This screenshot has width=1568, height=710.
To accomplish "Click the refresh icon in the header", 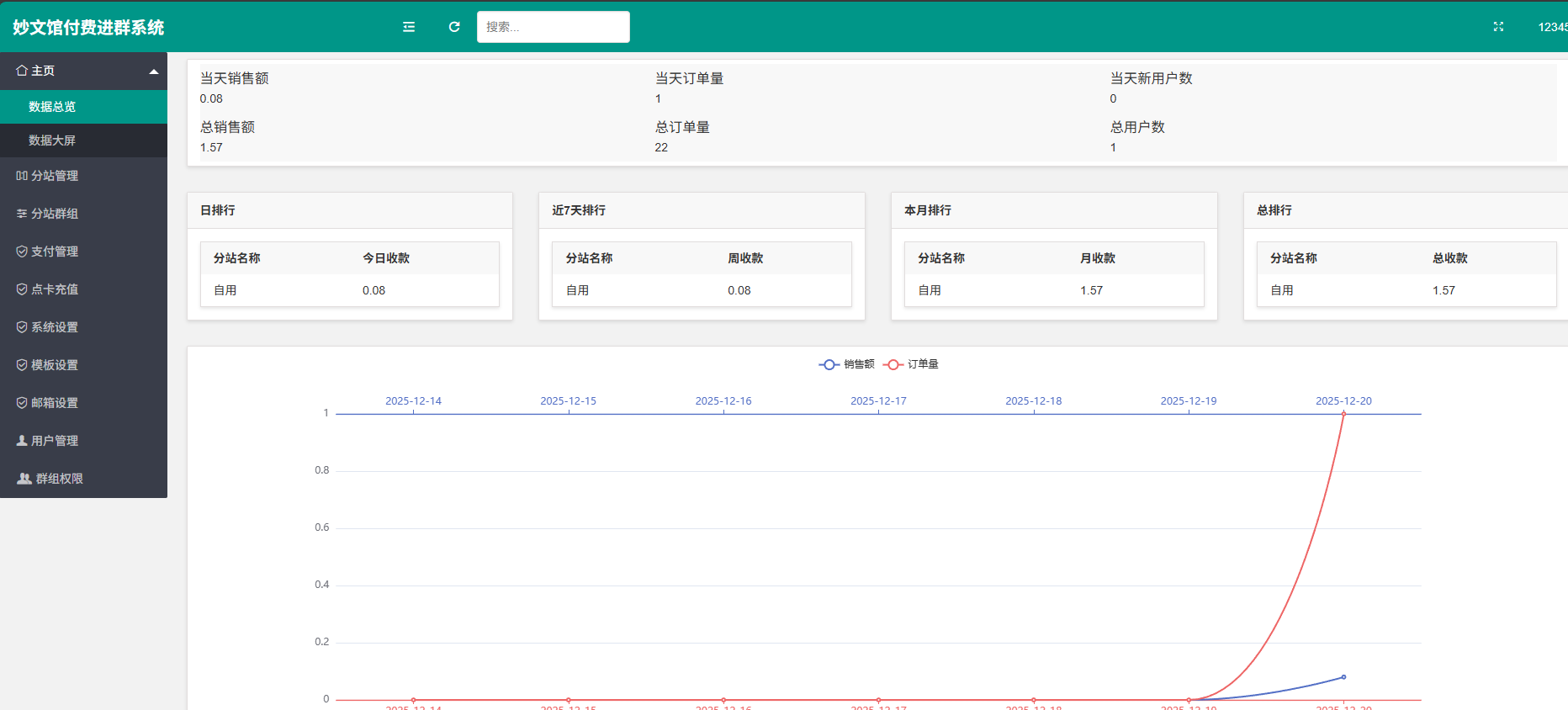I will (454, 27).
